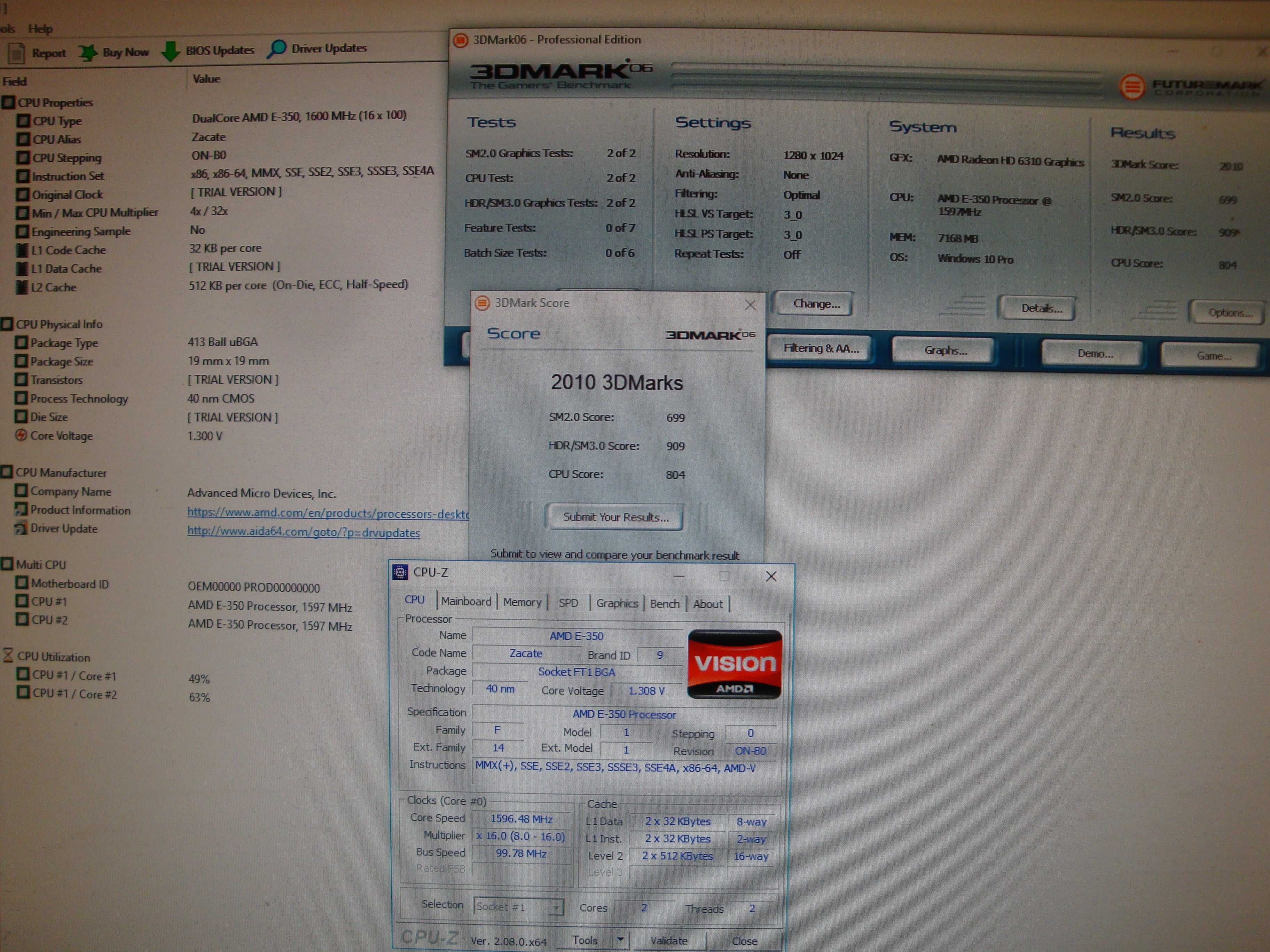Click the Buy Now green icon
Screen dimensions: 1270x952
click(88, 53)
